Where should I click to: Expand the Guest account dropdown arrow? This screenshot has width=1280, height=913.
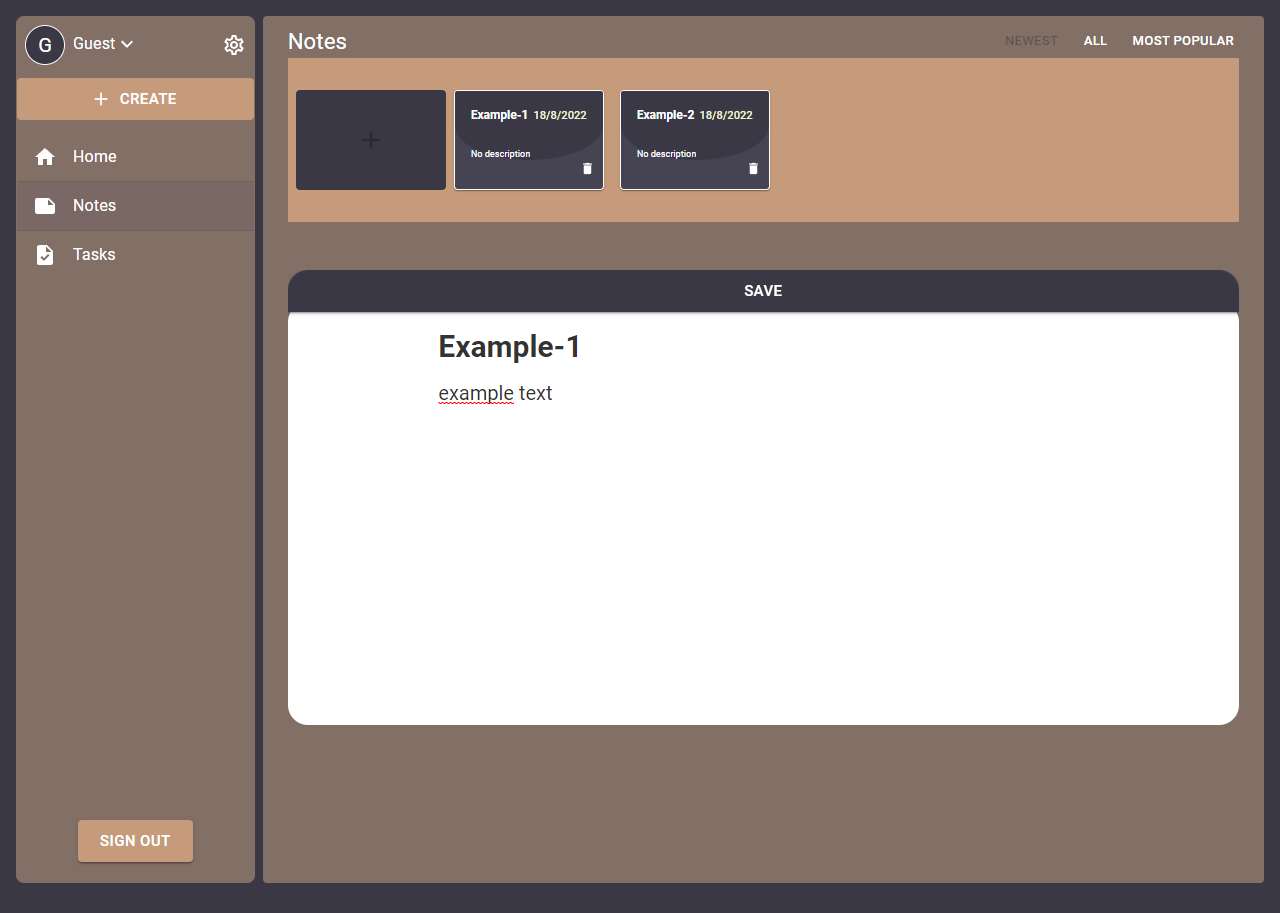127,44
